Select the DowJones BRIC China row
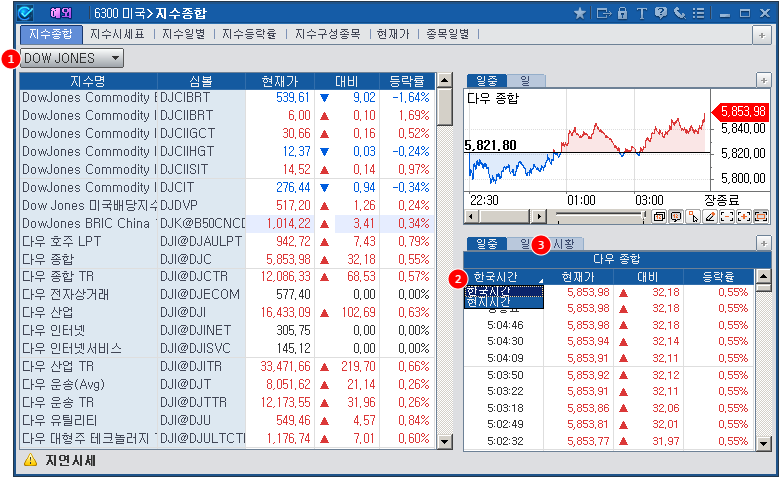This screenshot has width=780, height=478. pos(227,223)
